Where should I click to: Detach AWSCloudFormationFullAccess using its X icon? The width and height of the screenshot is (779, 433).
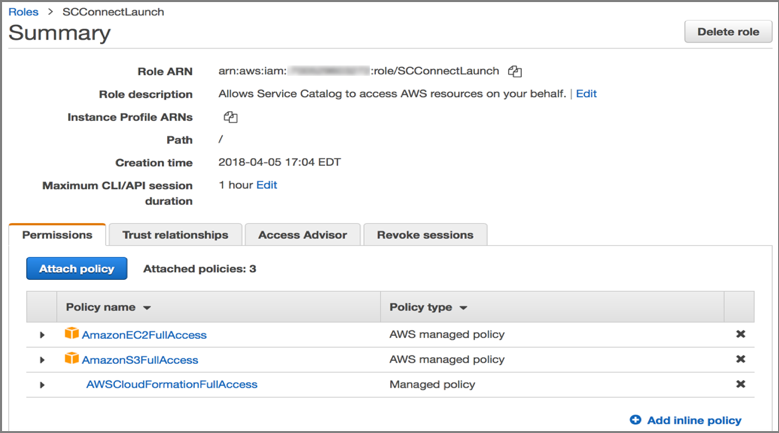[x=740, y=384]
